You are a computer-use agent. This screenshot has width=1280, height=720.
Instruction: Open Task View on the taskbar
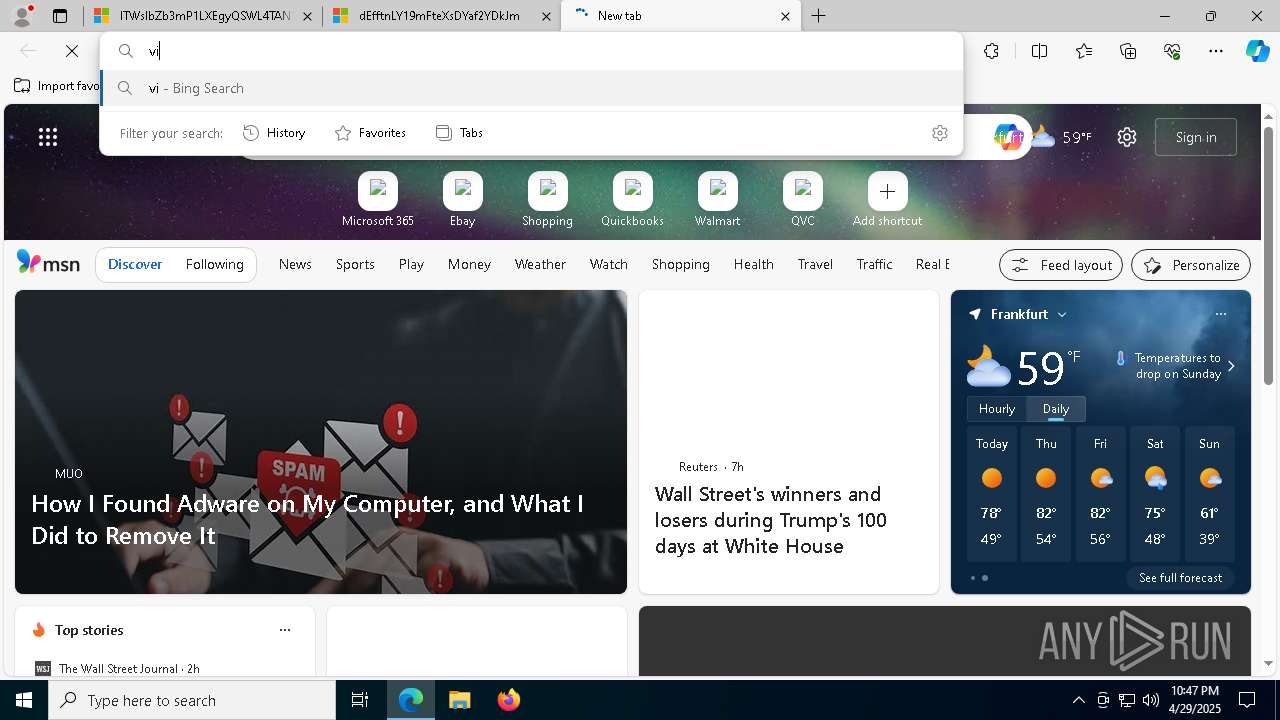point(360,700)
